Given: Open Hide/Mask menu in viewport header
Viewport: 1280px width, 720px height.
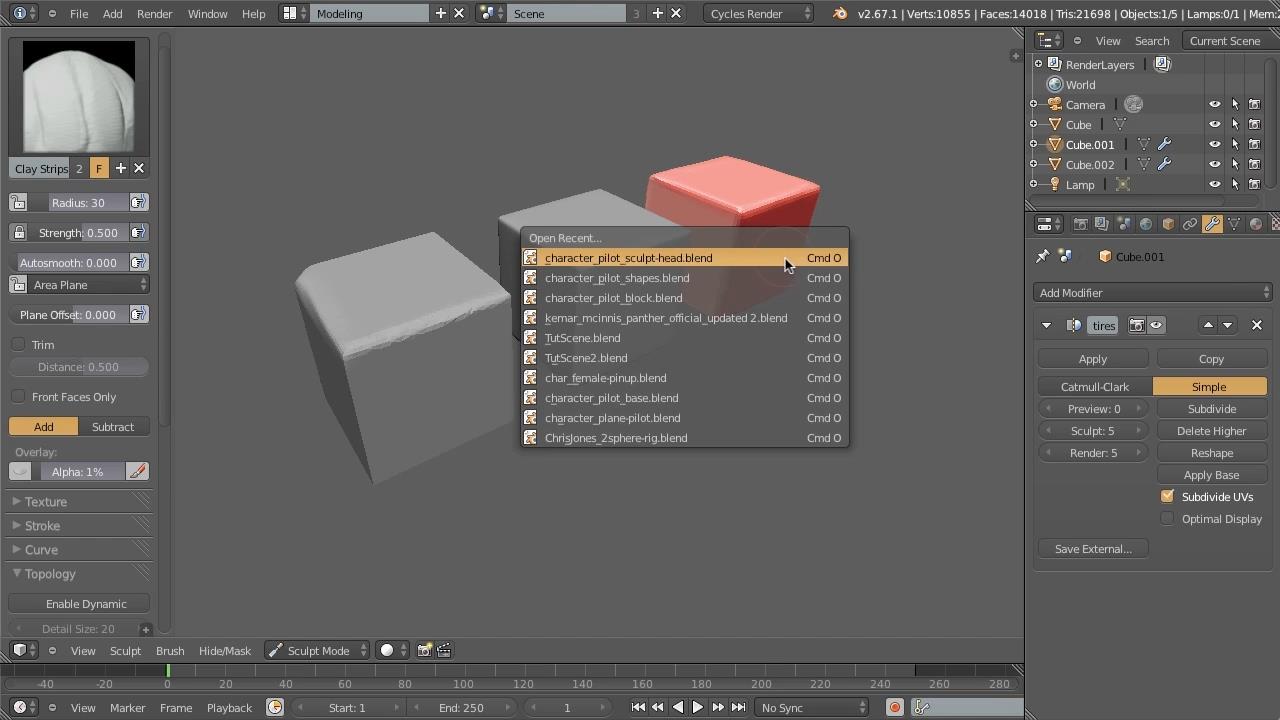Looking at the screenshot, I should pos(225,651).
